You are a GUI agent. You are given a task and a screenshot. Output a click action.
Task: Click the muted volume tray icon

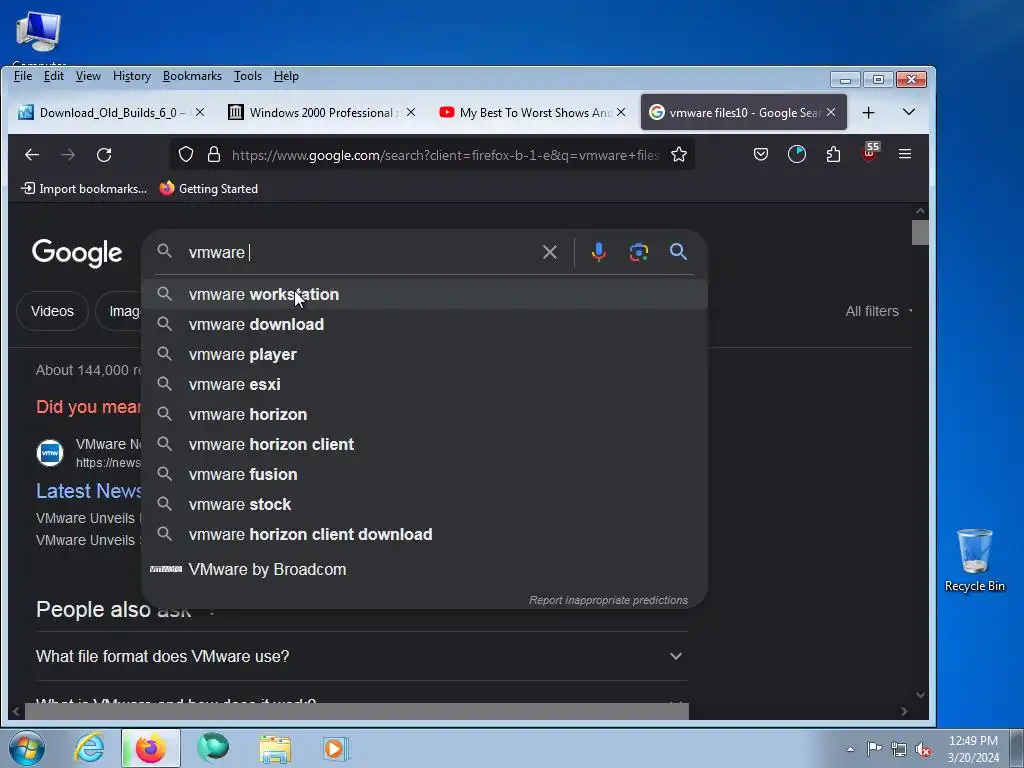point(923,750)
